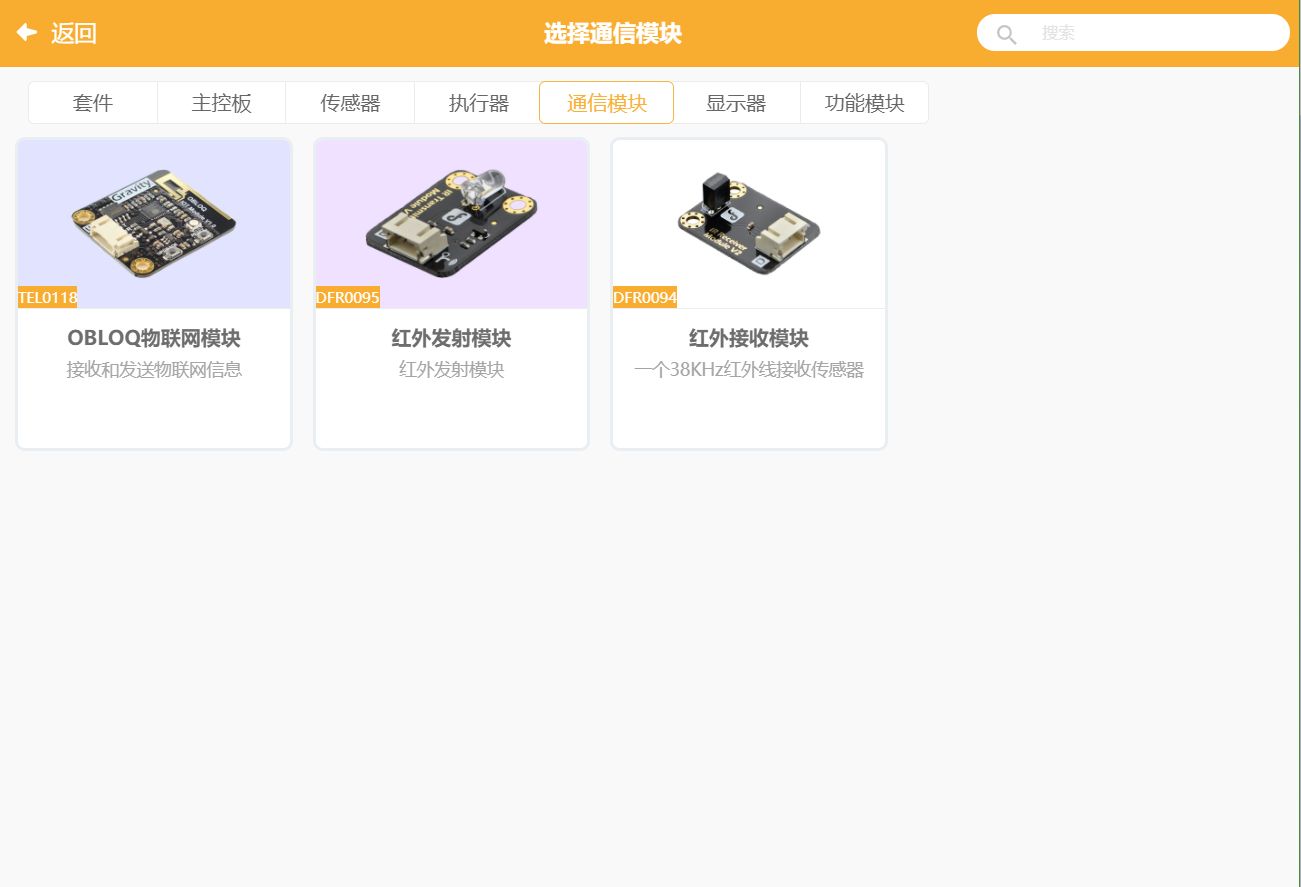Click the search magnifier icon
Image resolution: width=1301 pixels, height=887 pixels.
click(1006, 32)
